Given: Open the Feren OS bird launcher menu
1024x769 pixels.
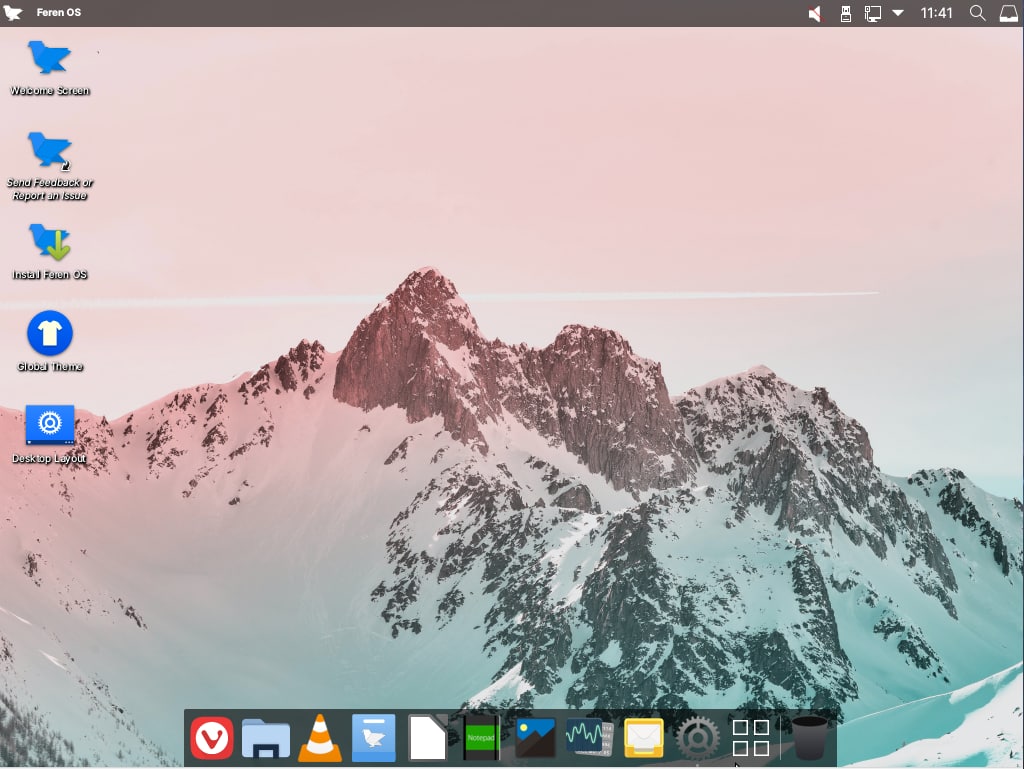Looking at the screenshot, I should [x=12, y=12].
